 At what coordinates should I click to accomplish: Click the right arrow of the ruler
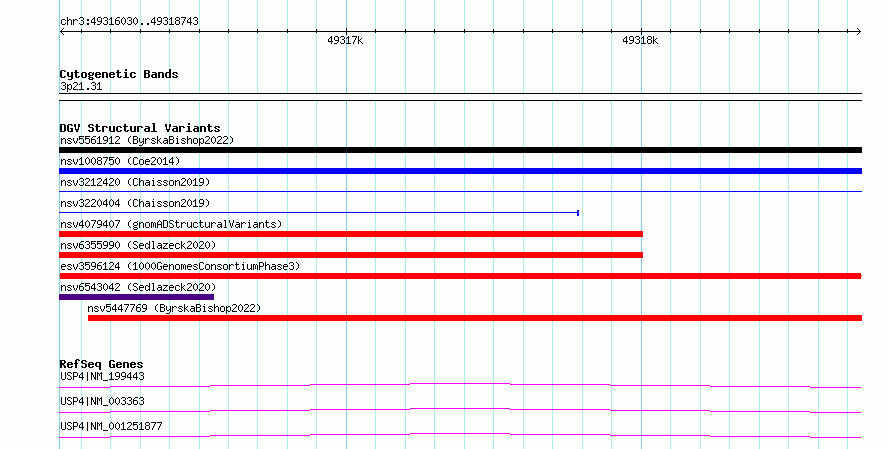(859, 32)
